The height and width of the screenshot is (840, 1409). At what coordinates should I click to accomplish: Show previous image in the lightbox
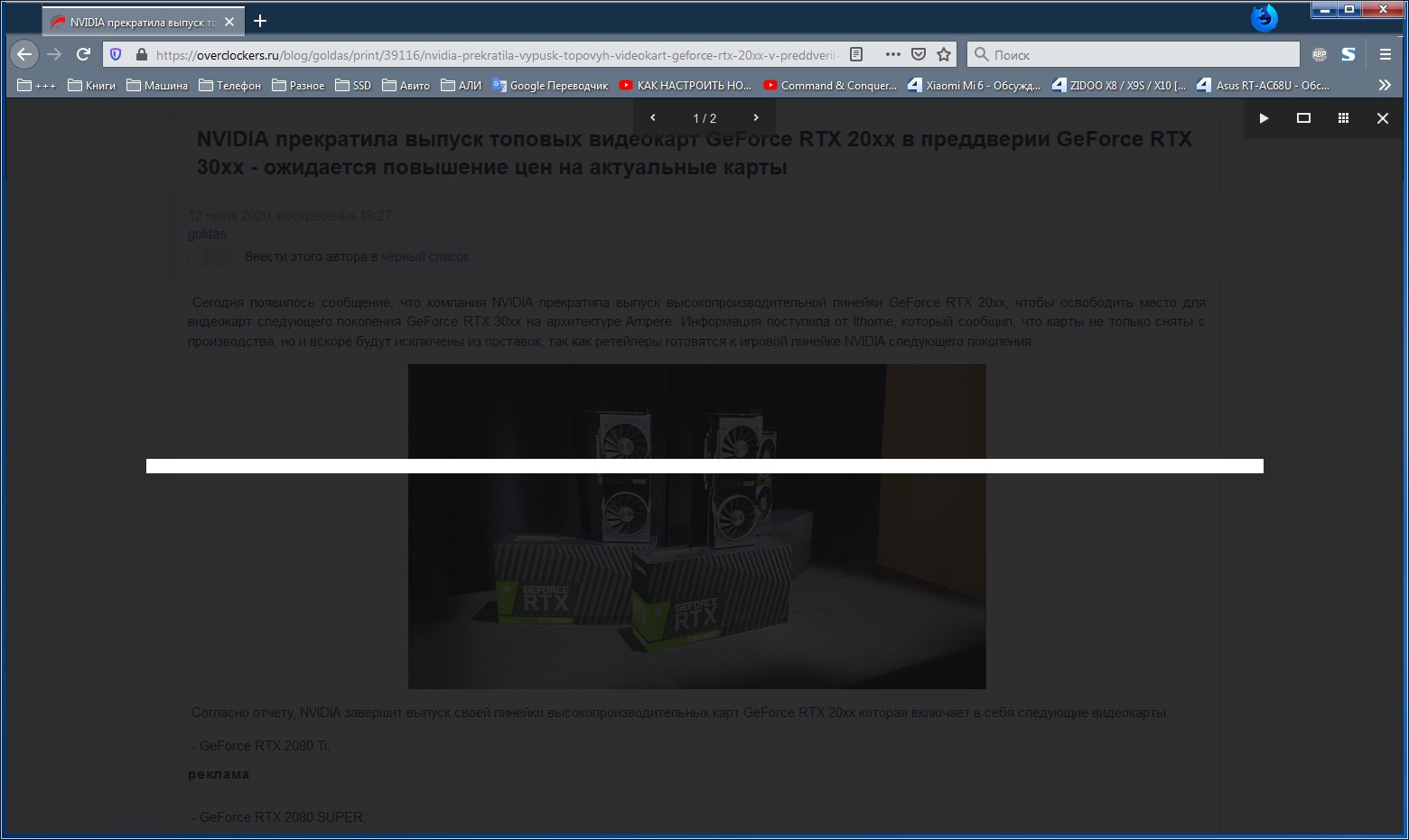pos(653,117)
